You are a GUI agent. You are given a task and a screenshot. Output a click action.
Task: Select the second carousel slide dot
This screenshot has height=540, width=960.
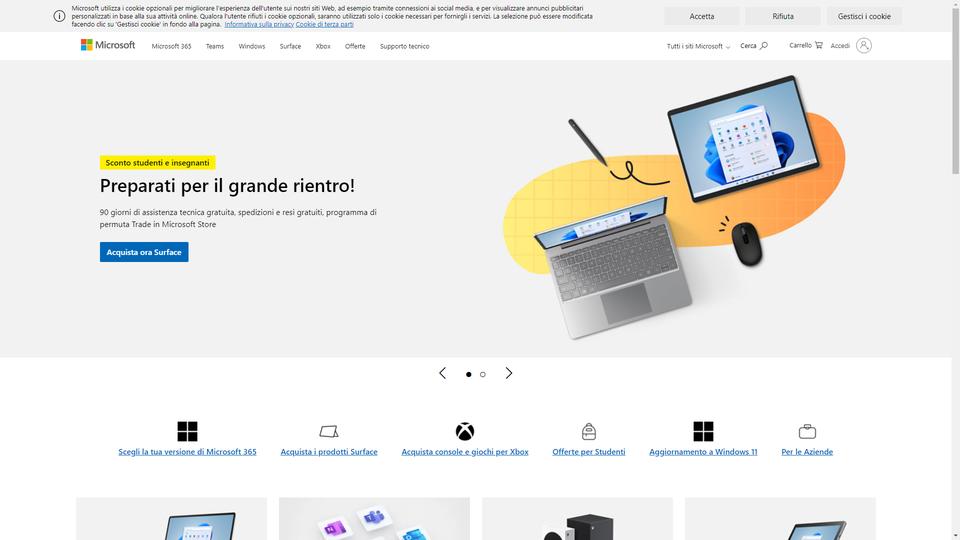[x=482, y=374]
